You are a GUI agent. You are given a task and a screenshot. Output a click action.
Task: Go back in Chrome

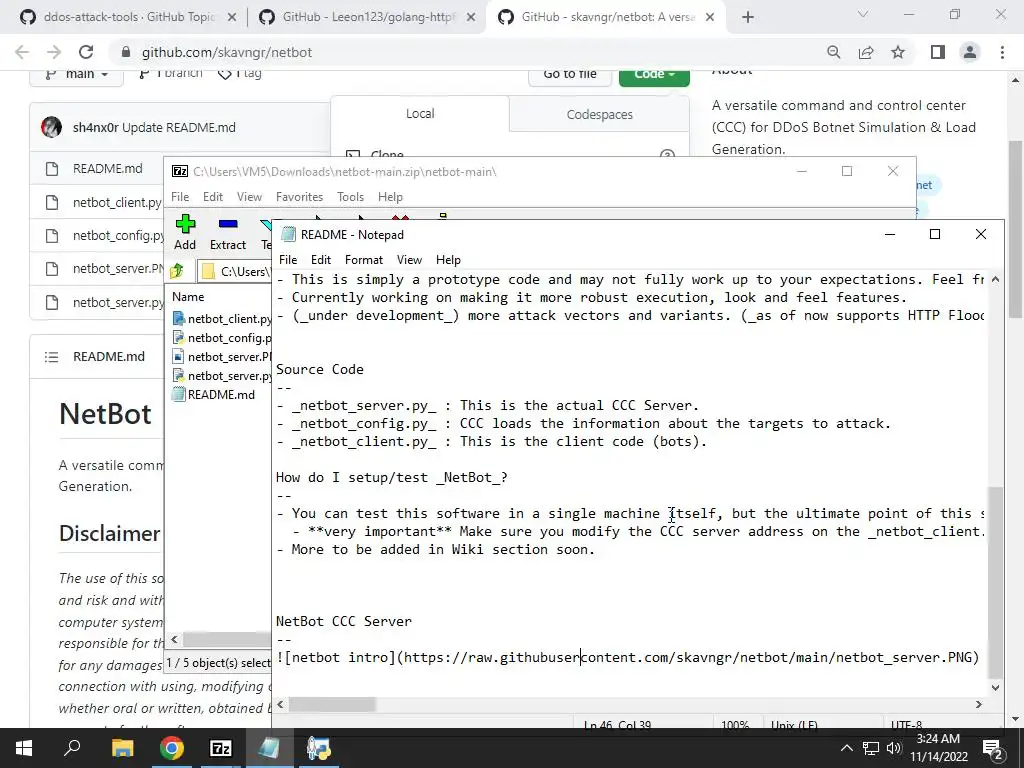(x=22, y=52)
